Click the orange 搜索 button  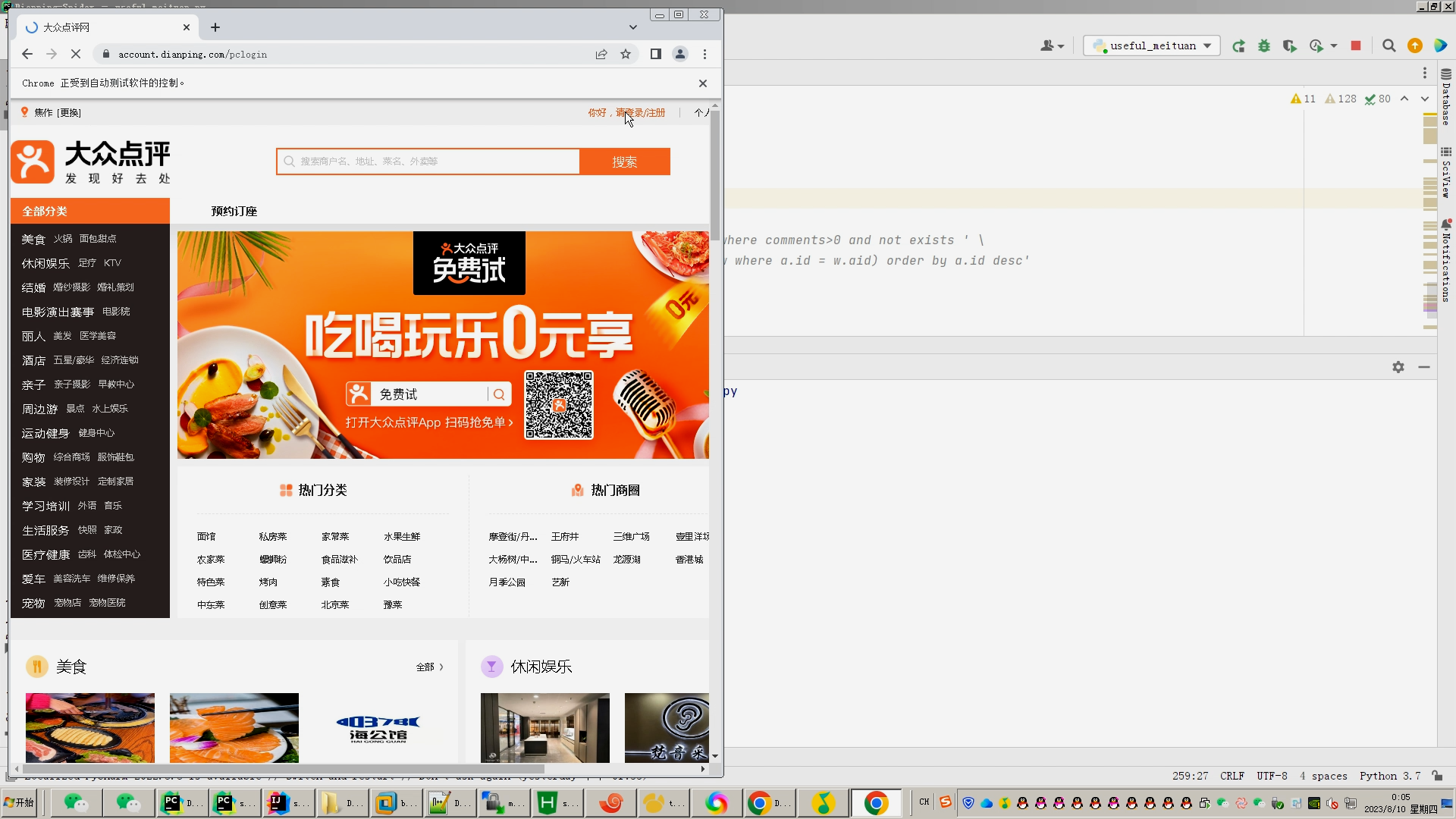pyautogui.click(x=625, y=162)
